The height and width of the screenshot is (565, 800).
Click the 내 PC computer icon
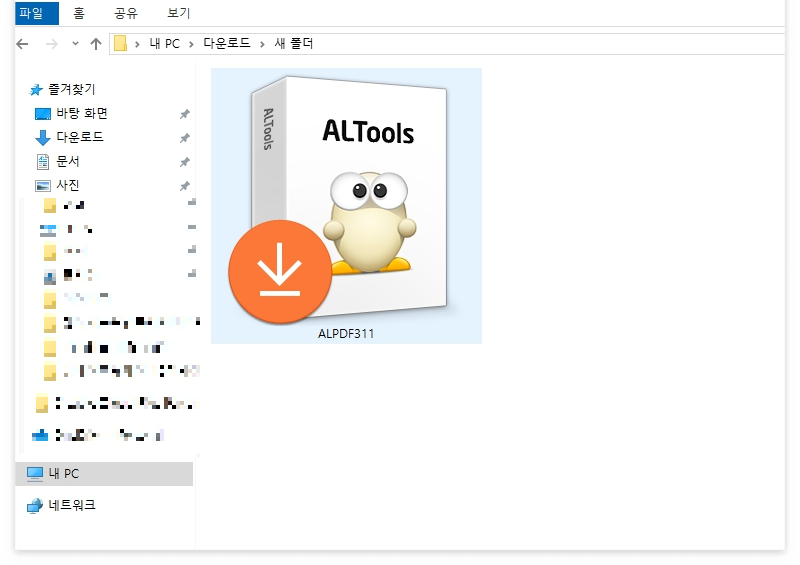click(x=35, y=474)
